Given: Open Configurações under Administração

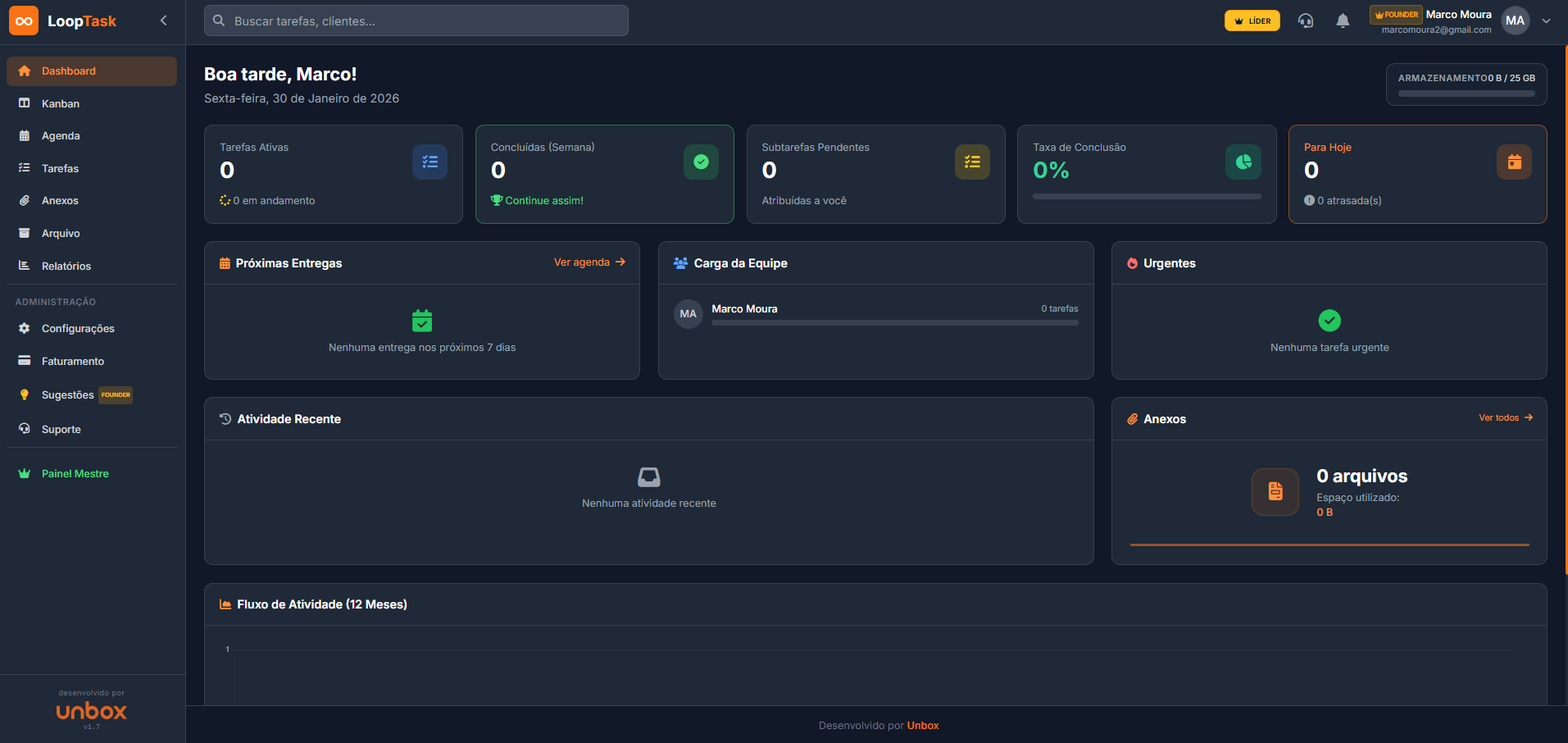Looking at the screenshot, I should tap(78, 328).
